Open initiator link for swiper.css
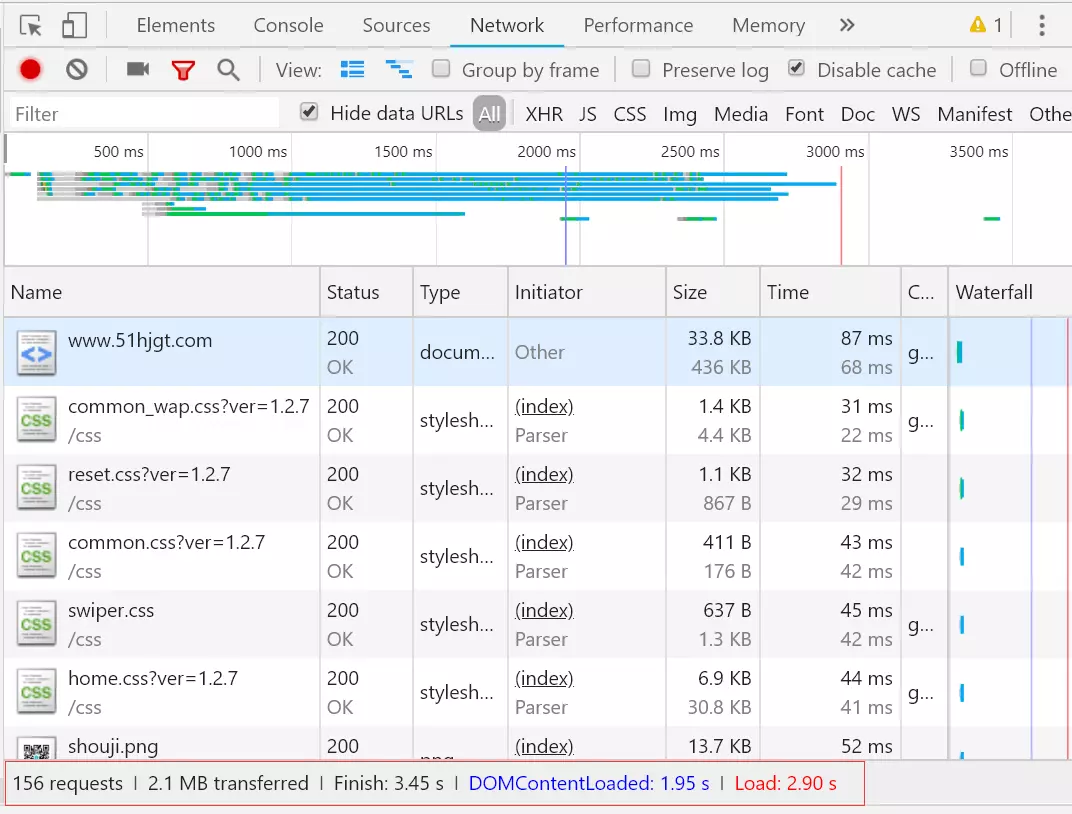1072x814 pixels. click(544, 610)
